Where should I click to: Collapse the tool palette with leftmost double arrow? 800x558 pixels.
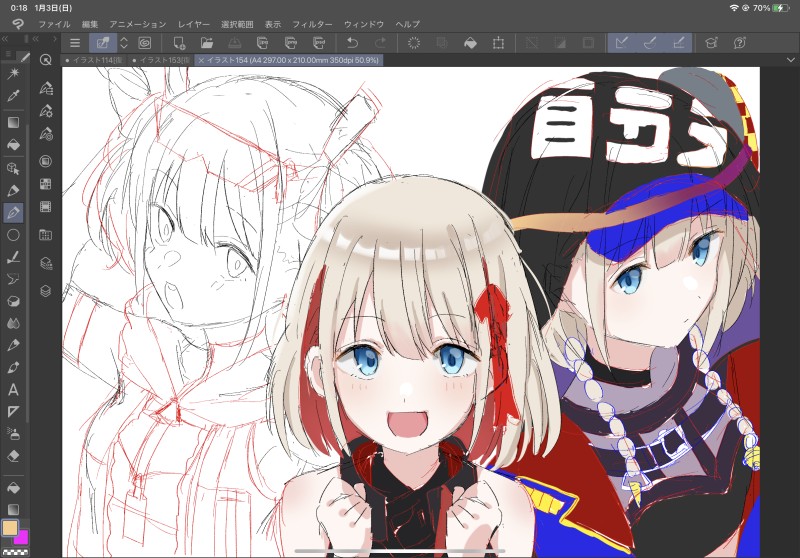pos(5,39)
